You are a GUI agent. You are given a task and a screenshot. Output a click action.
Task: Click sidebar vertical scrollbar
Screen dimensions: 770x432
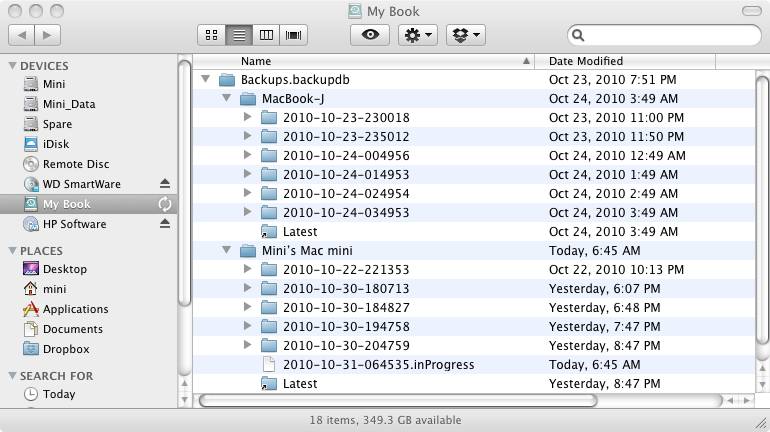click(x=185, y=182)
